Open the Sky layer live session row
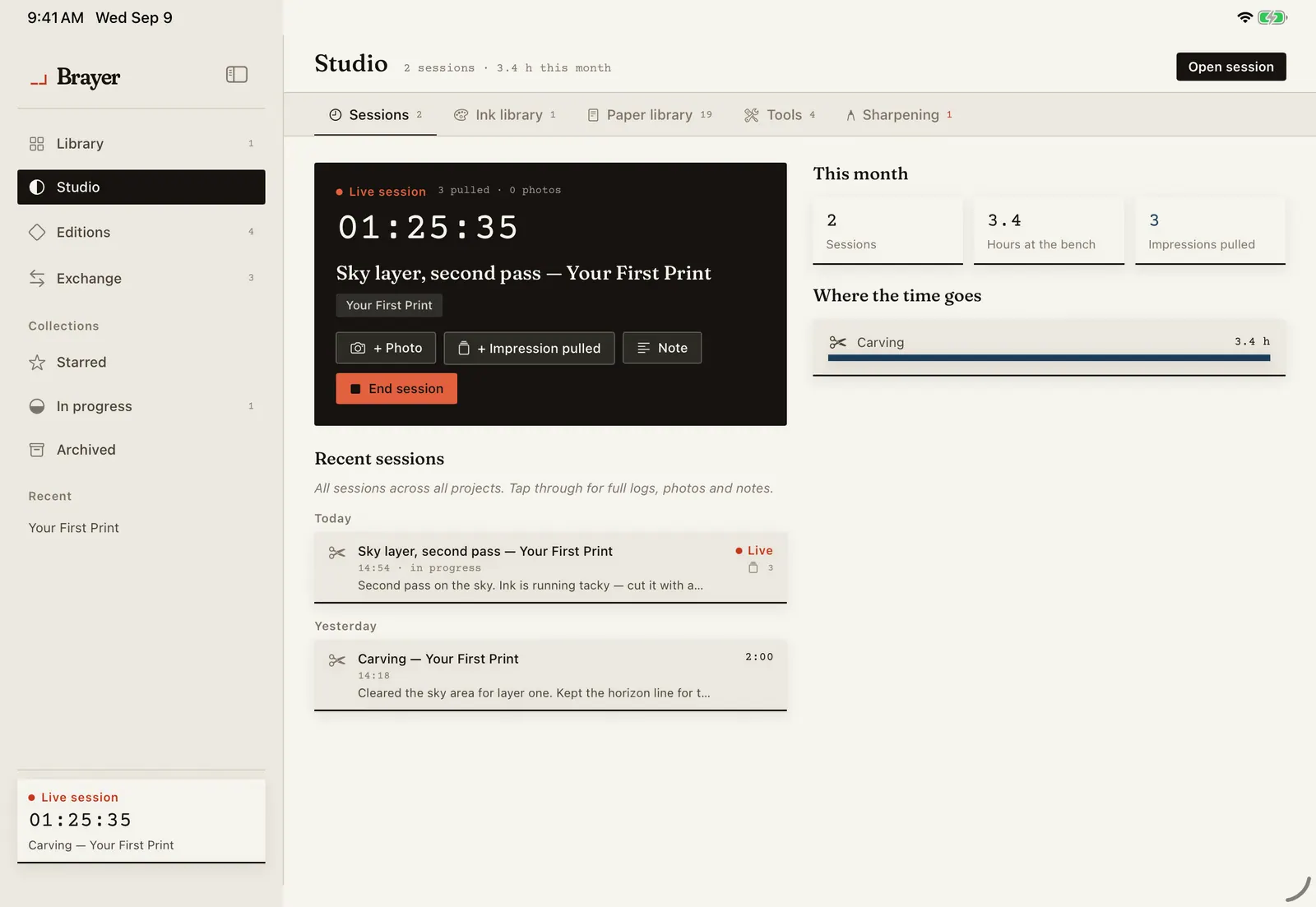This screenshot has height=907, width=1316. point(550,567)
